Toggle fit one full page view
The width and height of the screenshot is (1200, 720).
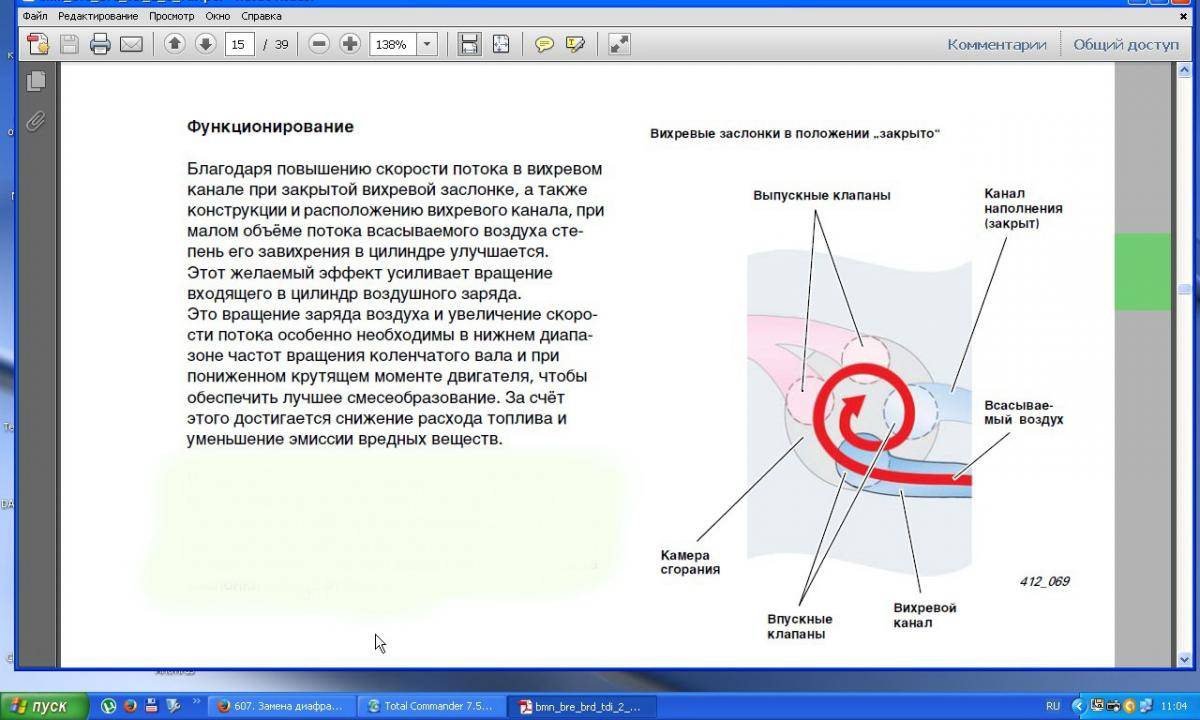(501, 44)
